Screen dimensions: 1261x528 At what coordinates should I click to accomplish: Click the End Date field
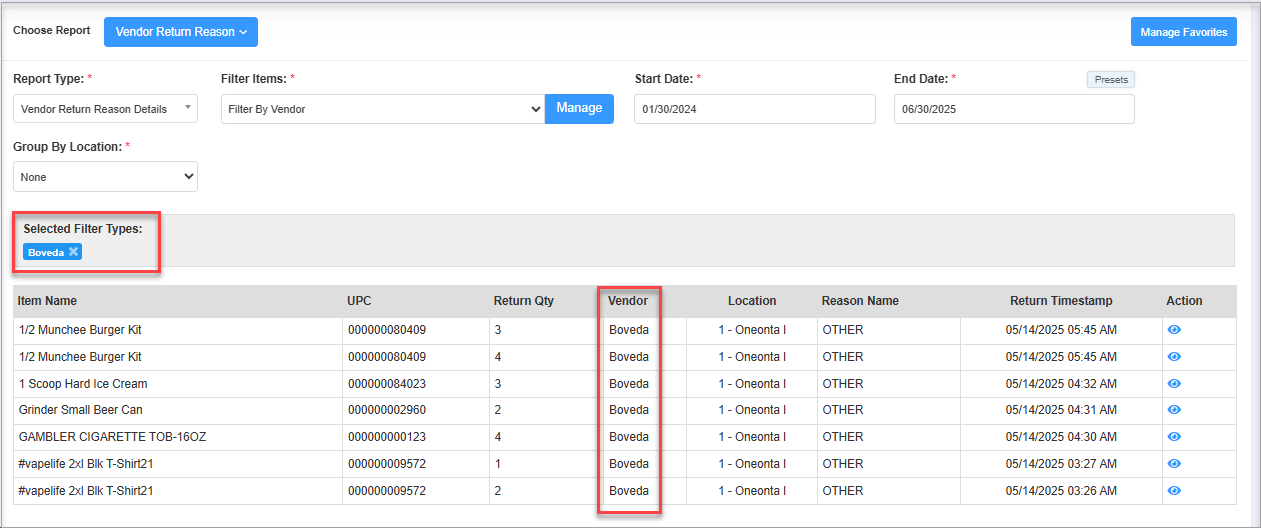point(1013,109)
